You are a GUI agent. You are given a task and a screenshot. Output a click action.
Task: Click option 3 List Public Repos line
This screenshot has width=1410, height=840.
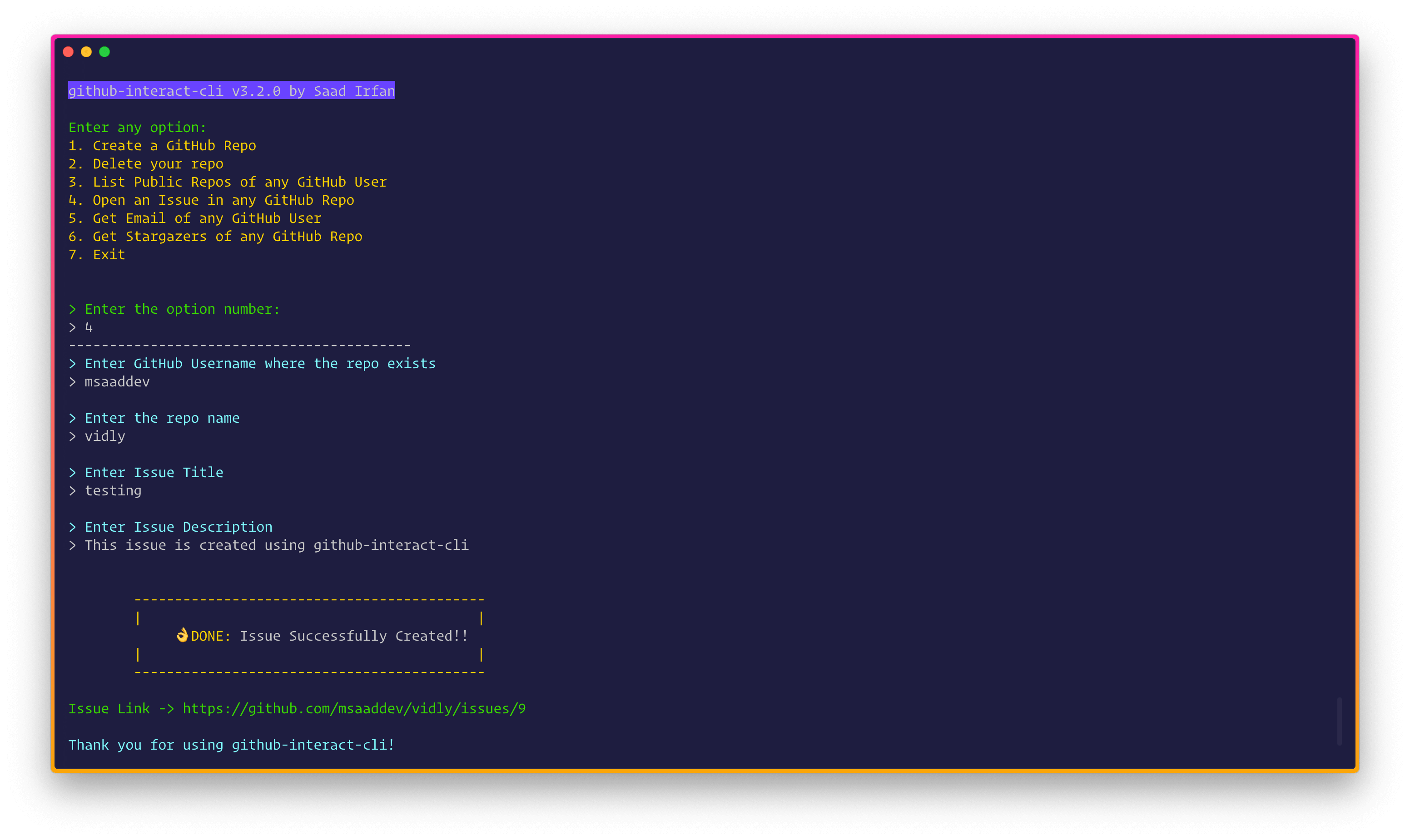[228, 182]
